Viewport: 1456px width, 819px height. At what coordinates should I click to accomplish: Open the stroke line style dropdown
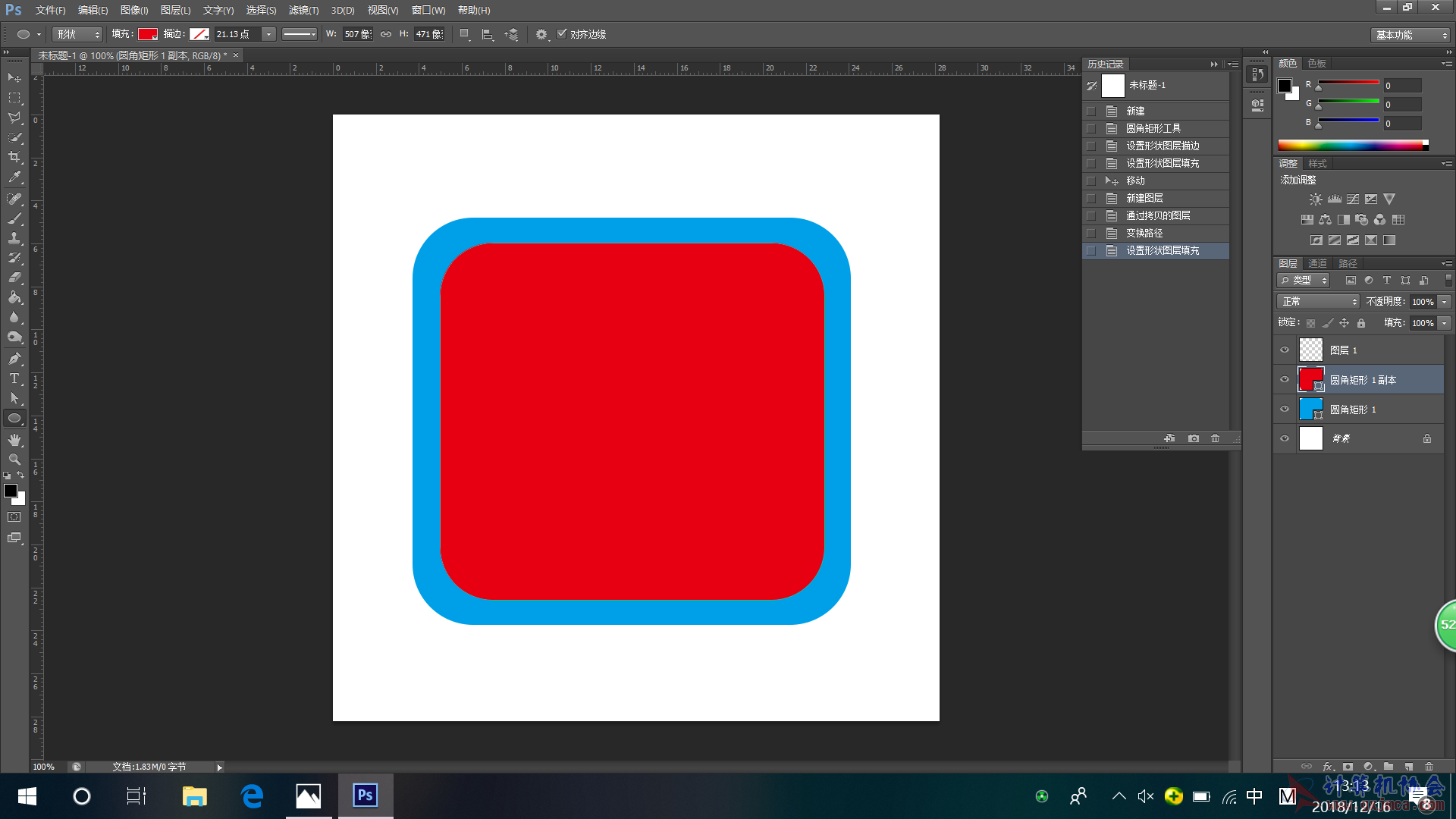point(300,34)
